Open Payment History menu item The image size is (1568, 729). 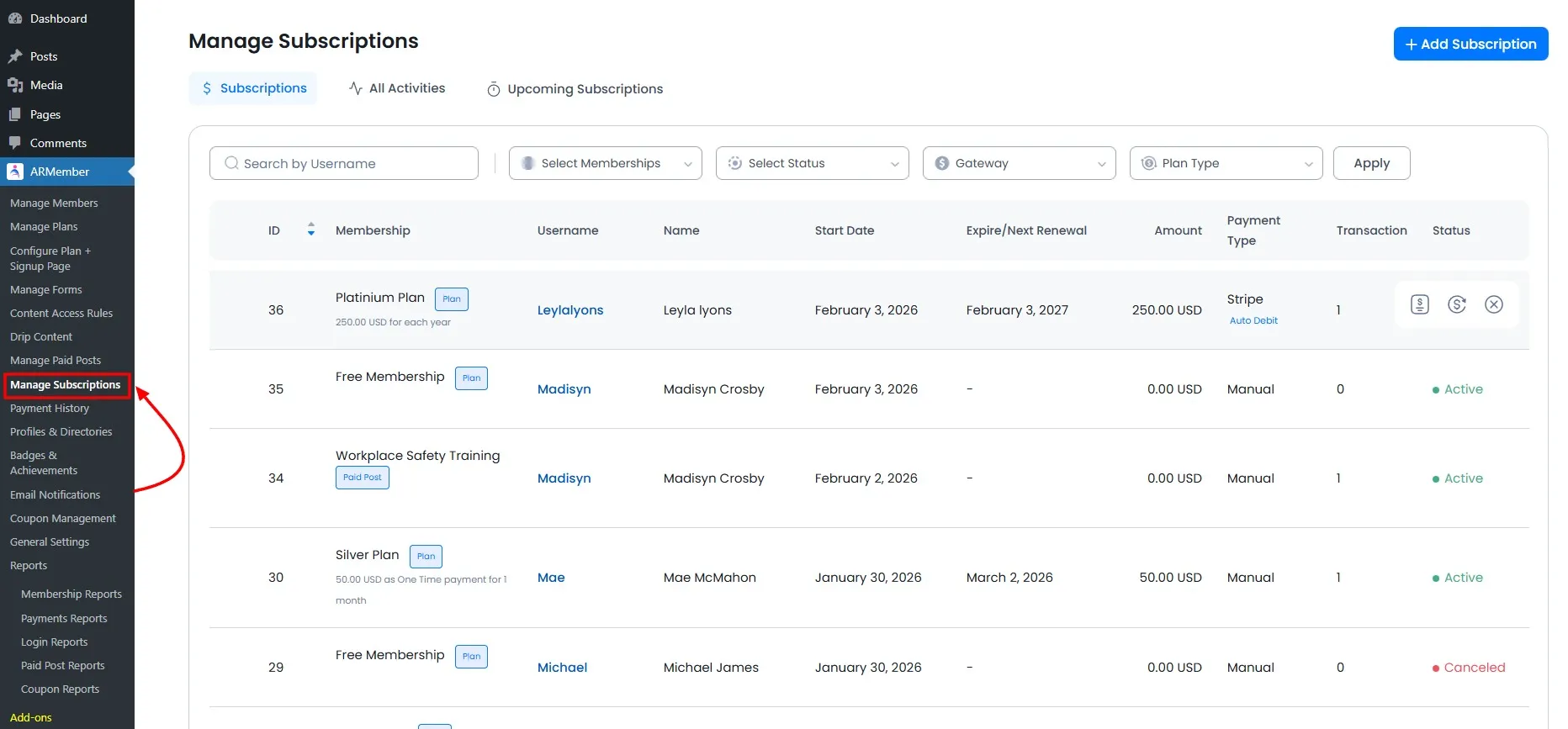[50, 409]
